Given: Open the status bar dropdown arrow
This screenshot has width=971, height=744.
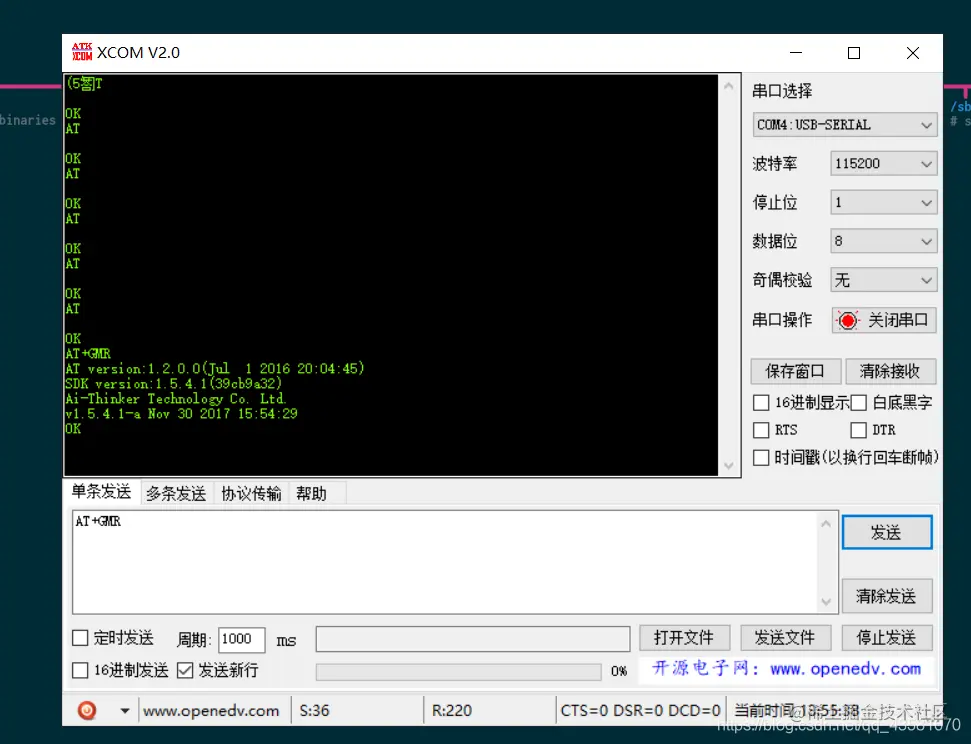Looking at the screenshot, I should click(124, 711).
